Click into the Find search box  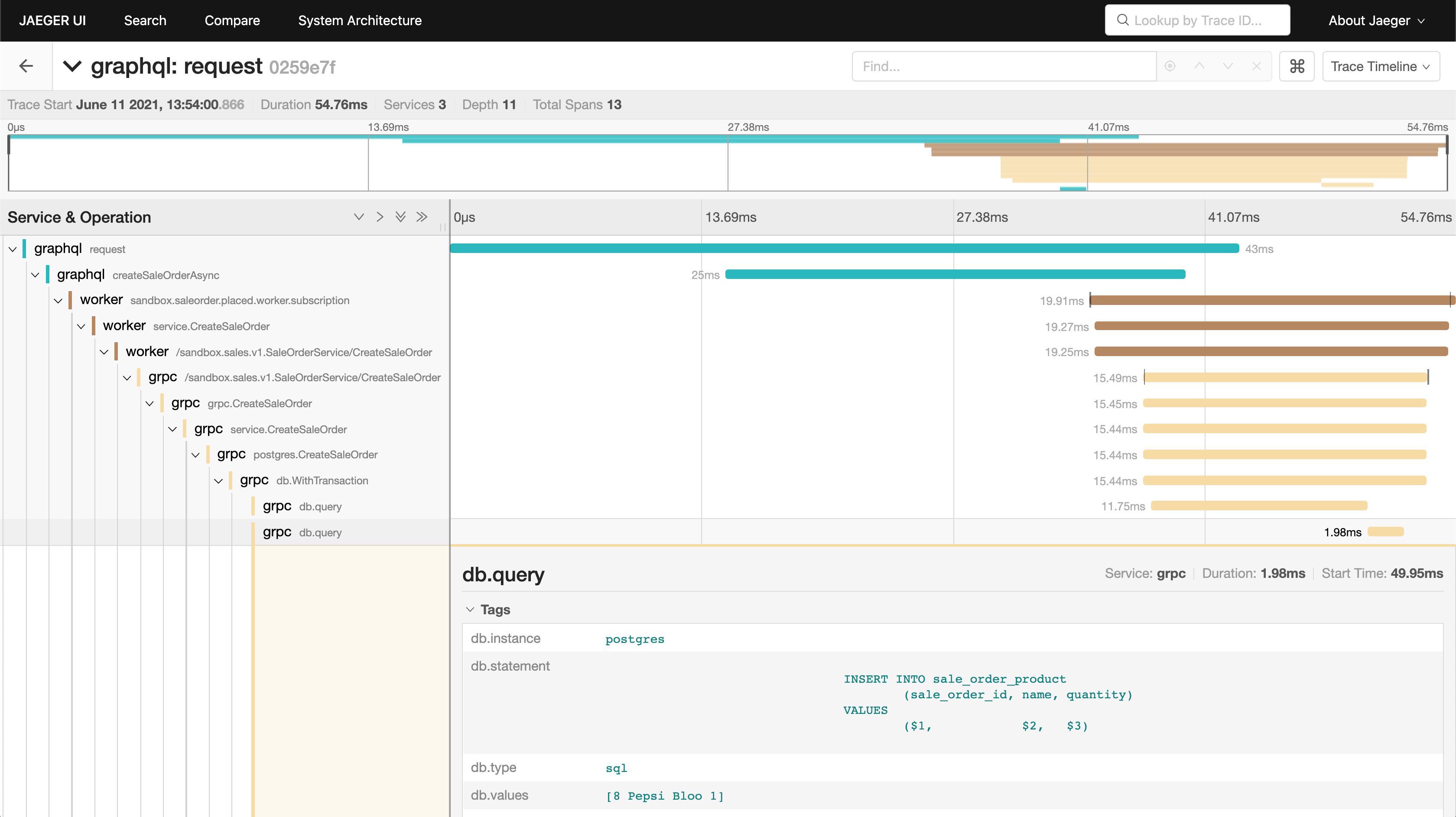1004,66
